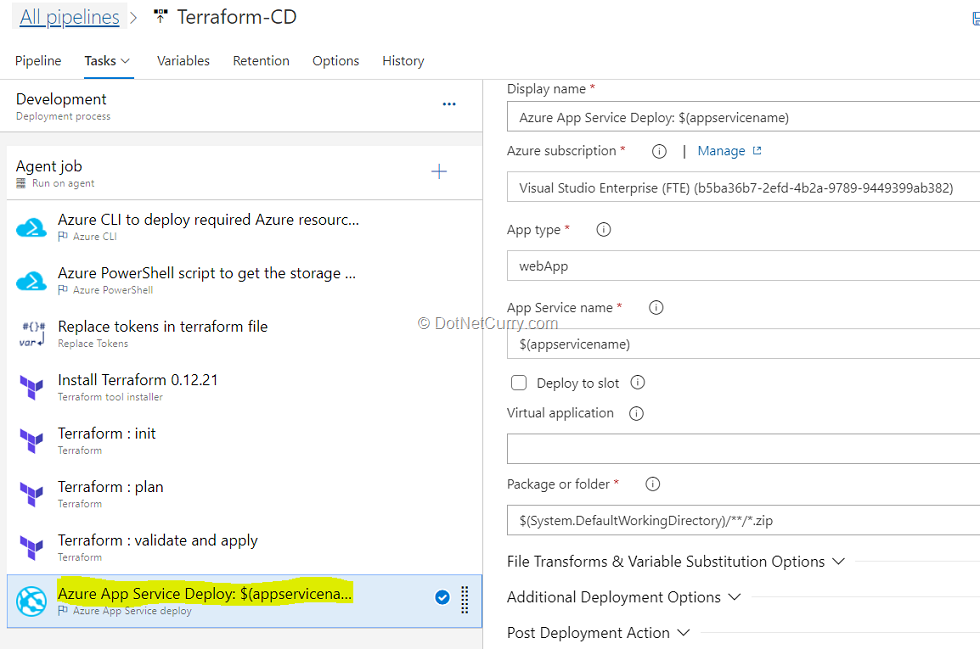Click the flag icon beside Azure PowerShell subtitle
This screenshot has width=980, height=649.
pyautogui.click(x=62, y=289)
